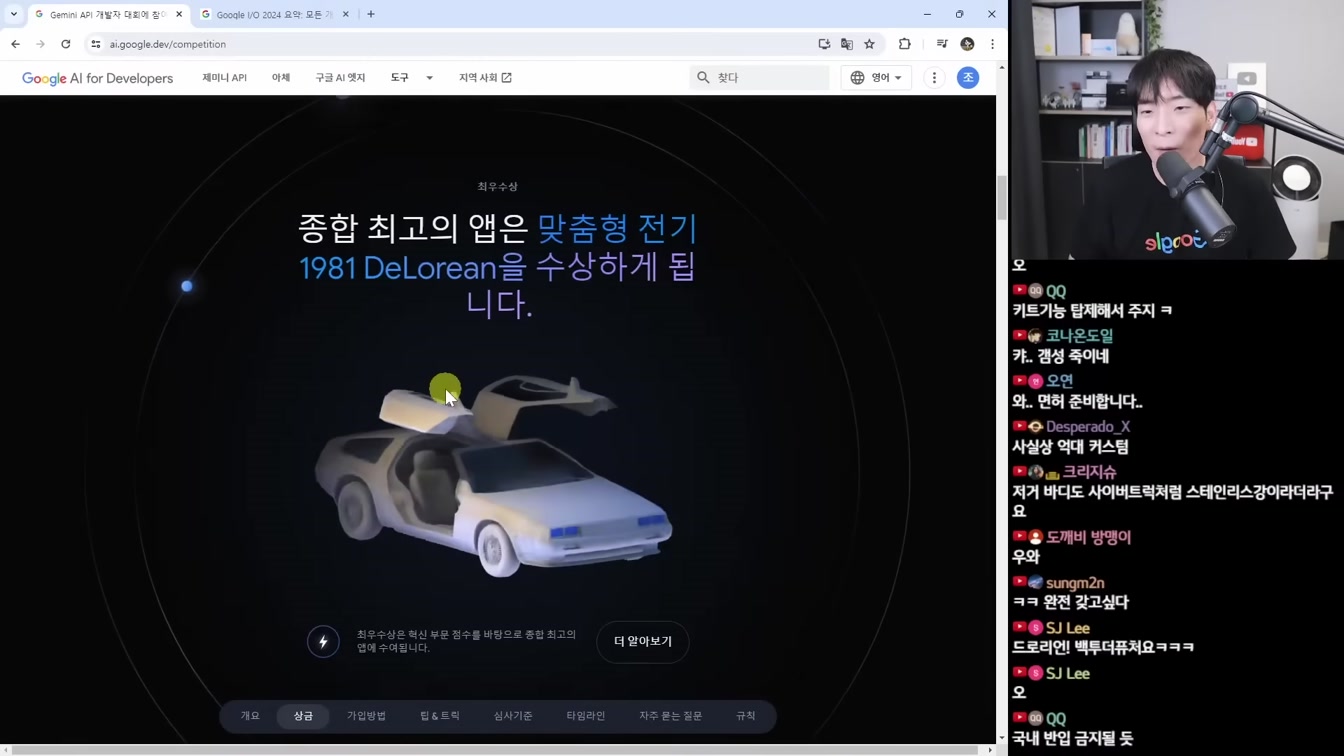1344x756 pixels.
Task: Select the 상금 section tab
Action: tap(303, 716)
